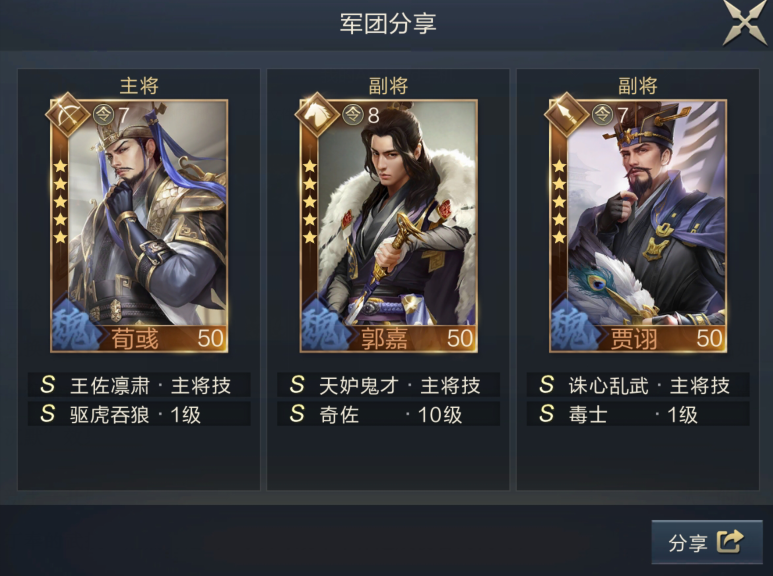This screenshot has height=576, width=773.
Task: Click the 令 cost badge on 荀彧
Action: coord(104,114)
